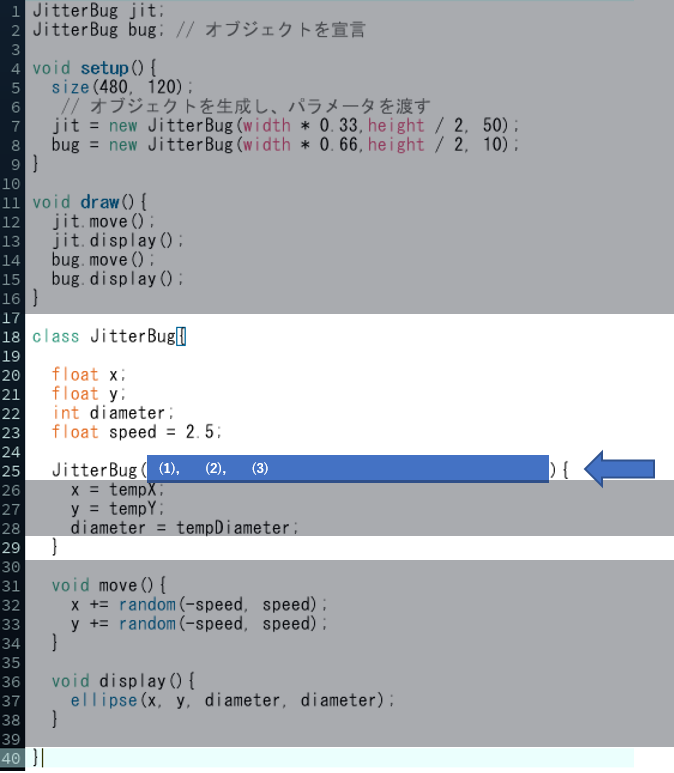Click the "bug = new JitterBug" line

click(x=285, y=144)
